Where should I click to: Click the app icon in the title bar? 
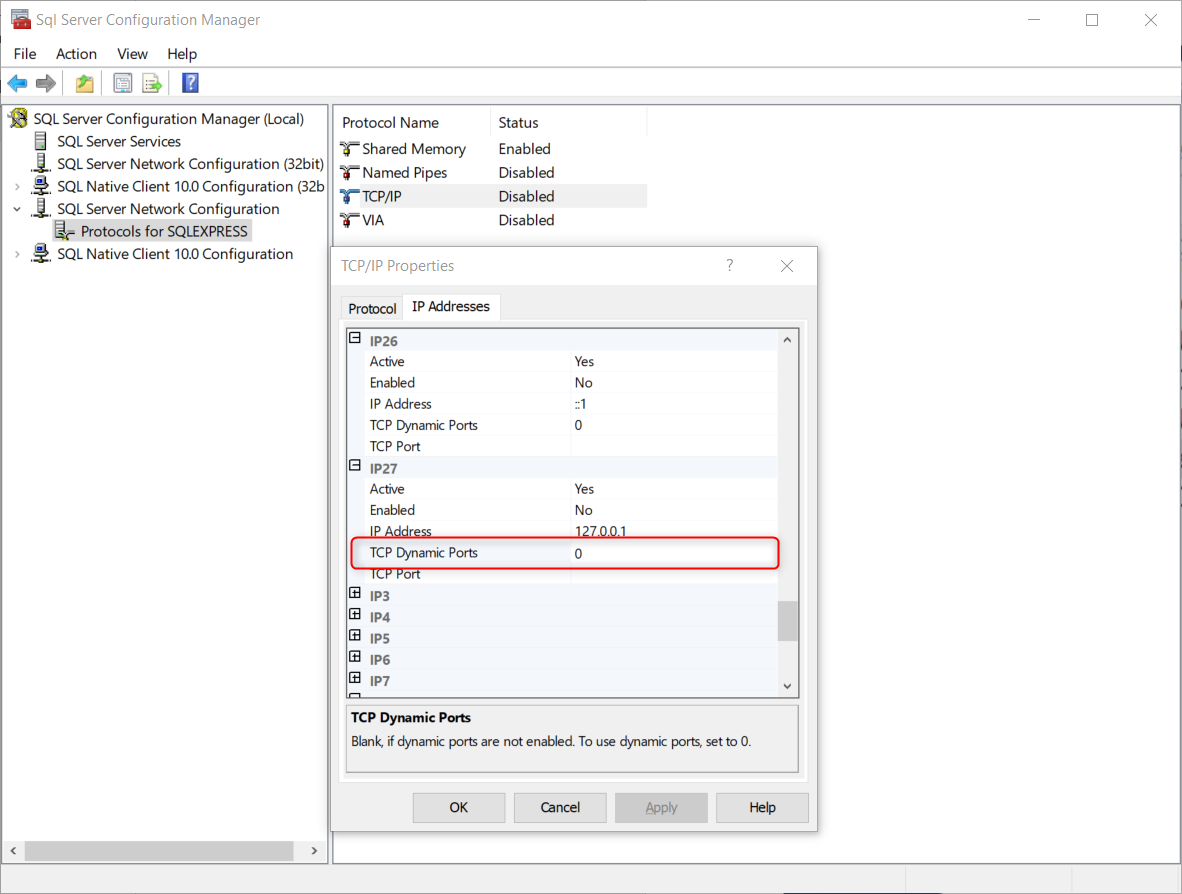(20, 19)
